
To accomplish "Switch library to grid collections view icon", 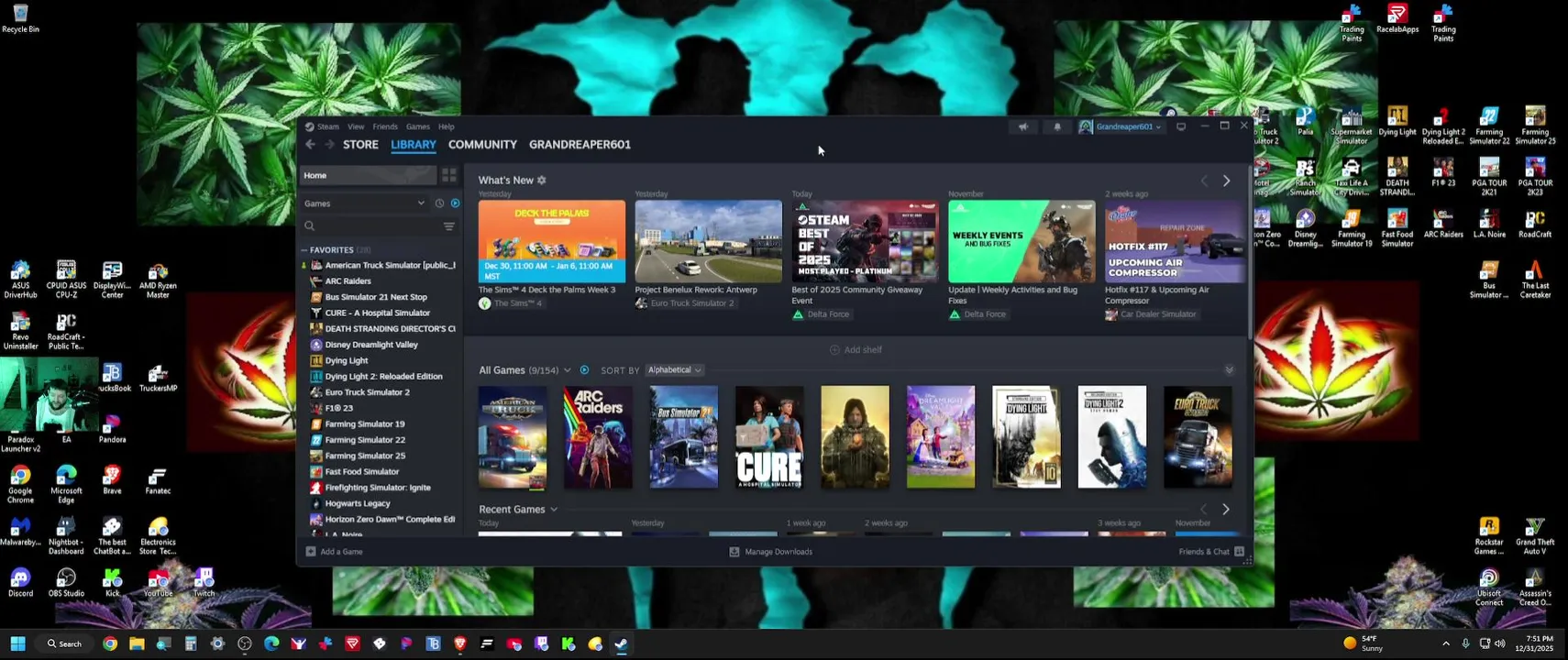I will coord(449,175).
